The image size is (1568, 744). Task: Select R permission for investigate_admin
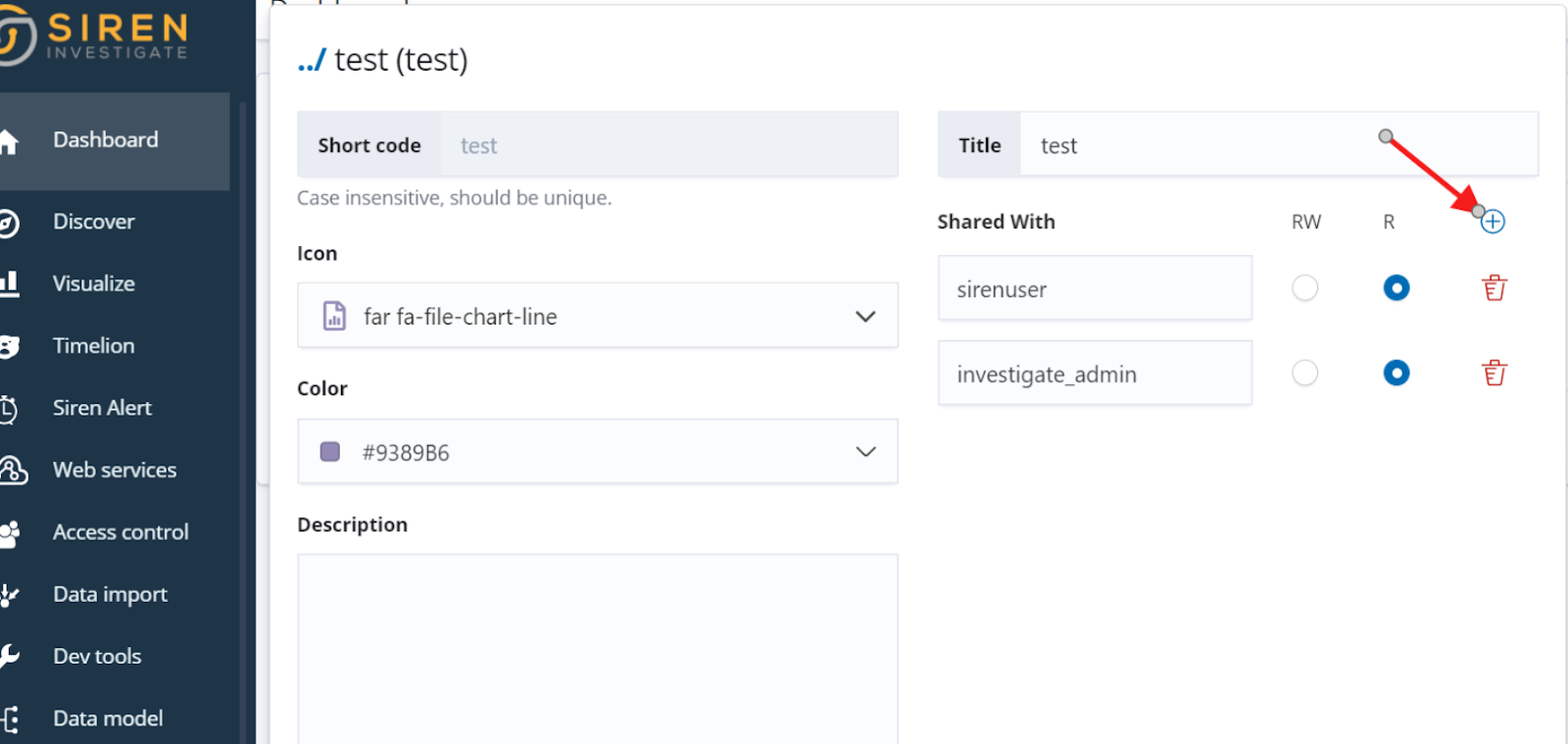tap(1396, 373)
